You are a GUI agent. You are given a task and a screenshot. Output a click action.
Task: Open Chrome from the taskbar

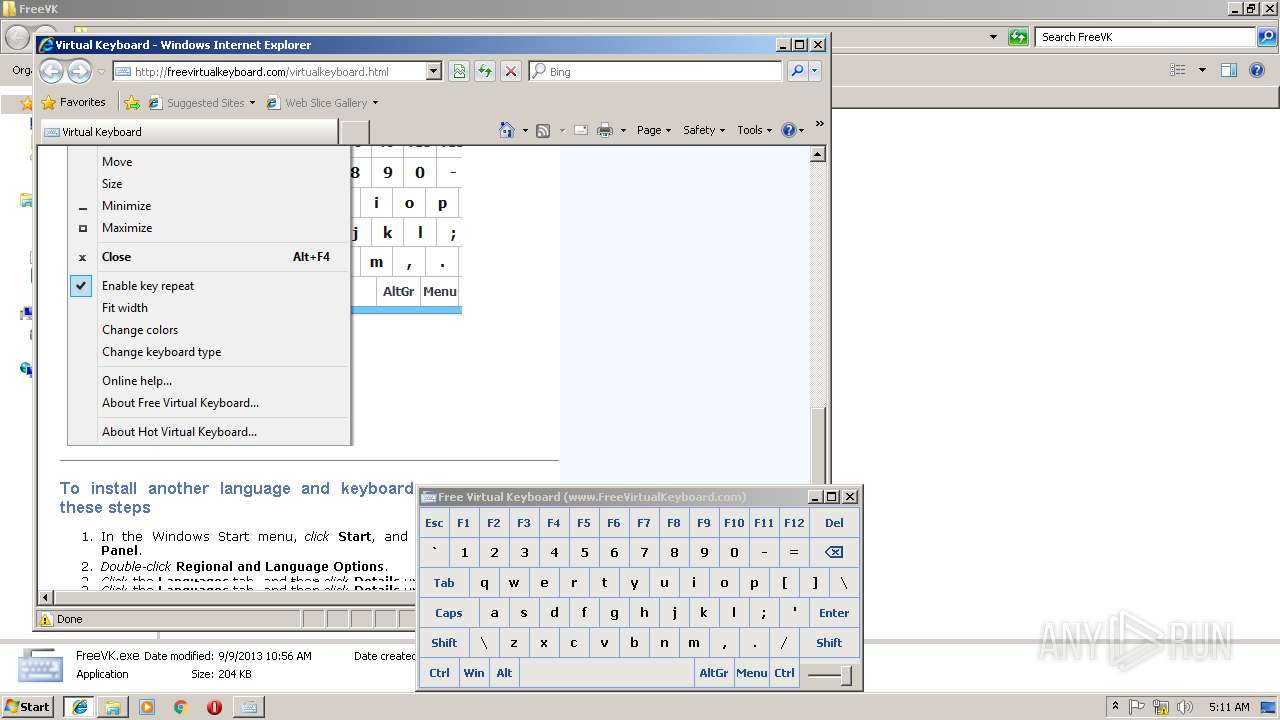[x=180, y=707]
